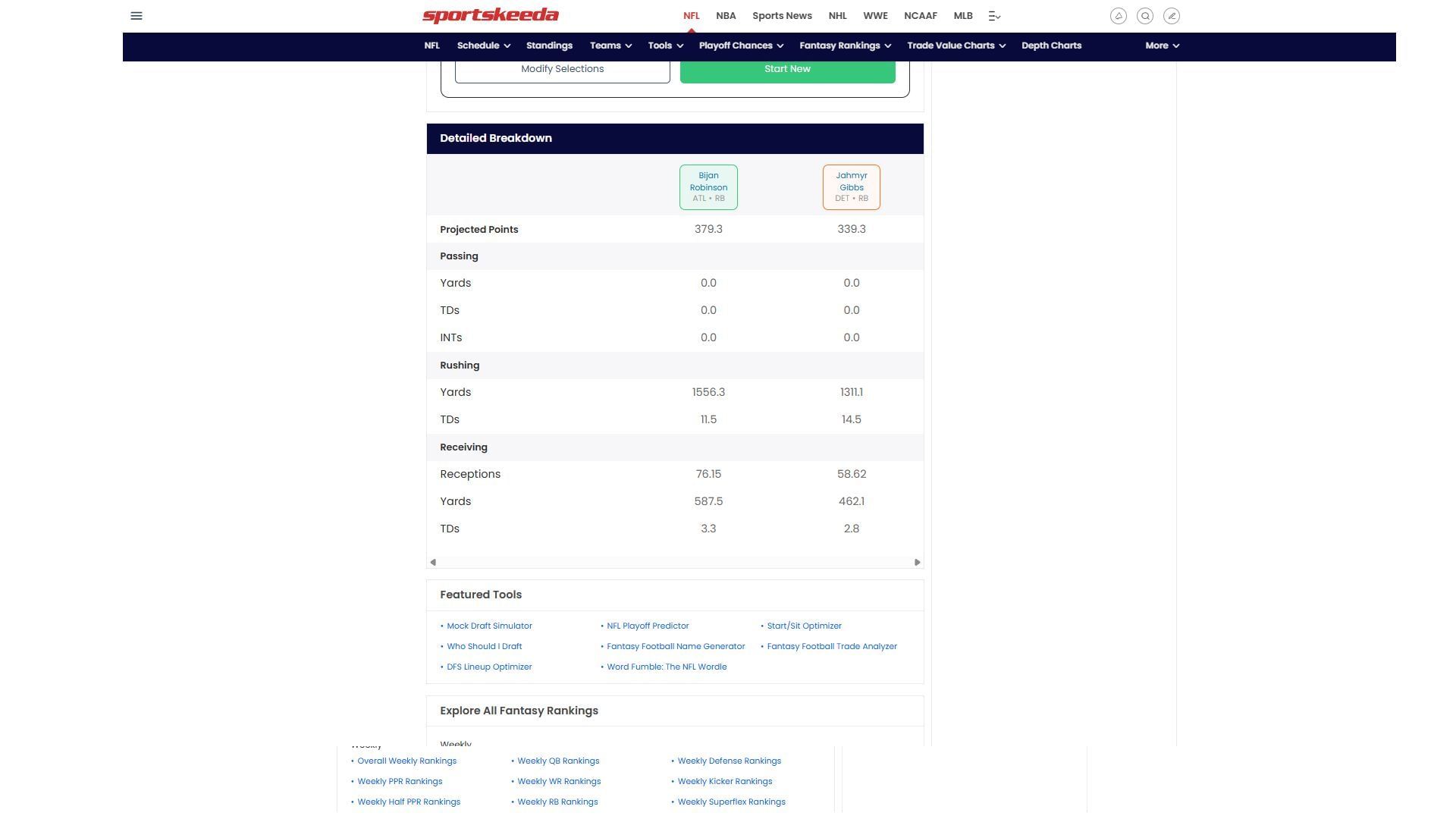Open Fantasy Football Trade Analyzer link
Screen dimensions: 1456x819
[832, 647]
